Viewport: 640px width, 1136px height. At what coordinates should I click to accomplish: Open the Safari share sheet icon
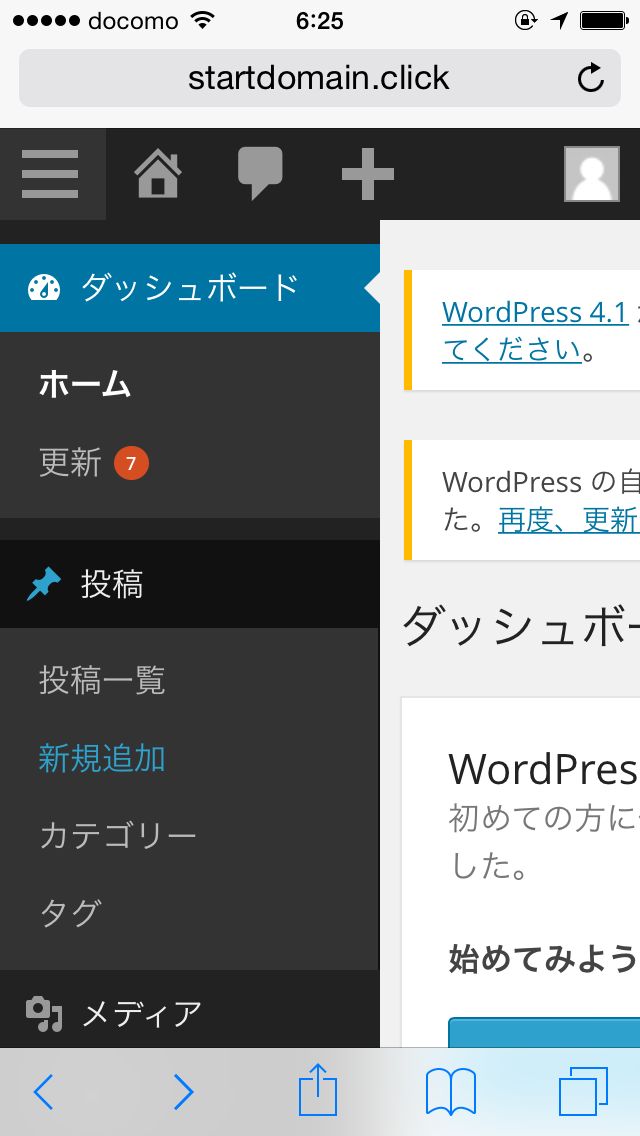click(318, 1090)
